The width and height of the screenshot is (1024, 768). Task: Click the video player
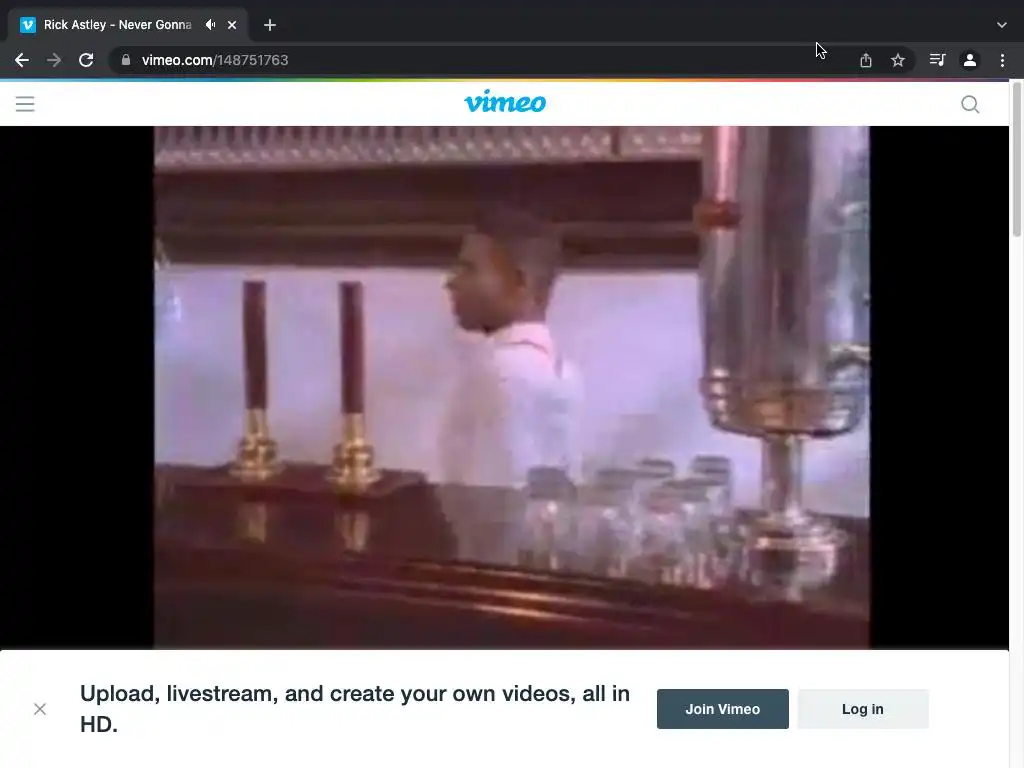click(504, 387)
